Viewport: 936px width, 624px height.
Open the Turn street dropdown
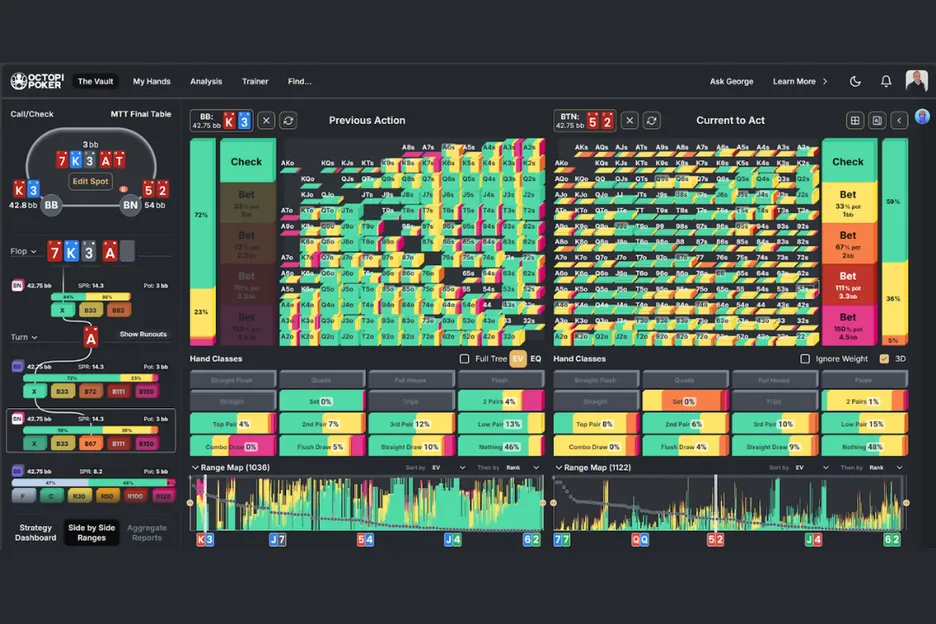point(24,337)
